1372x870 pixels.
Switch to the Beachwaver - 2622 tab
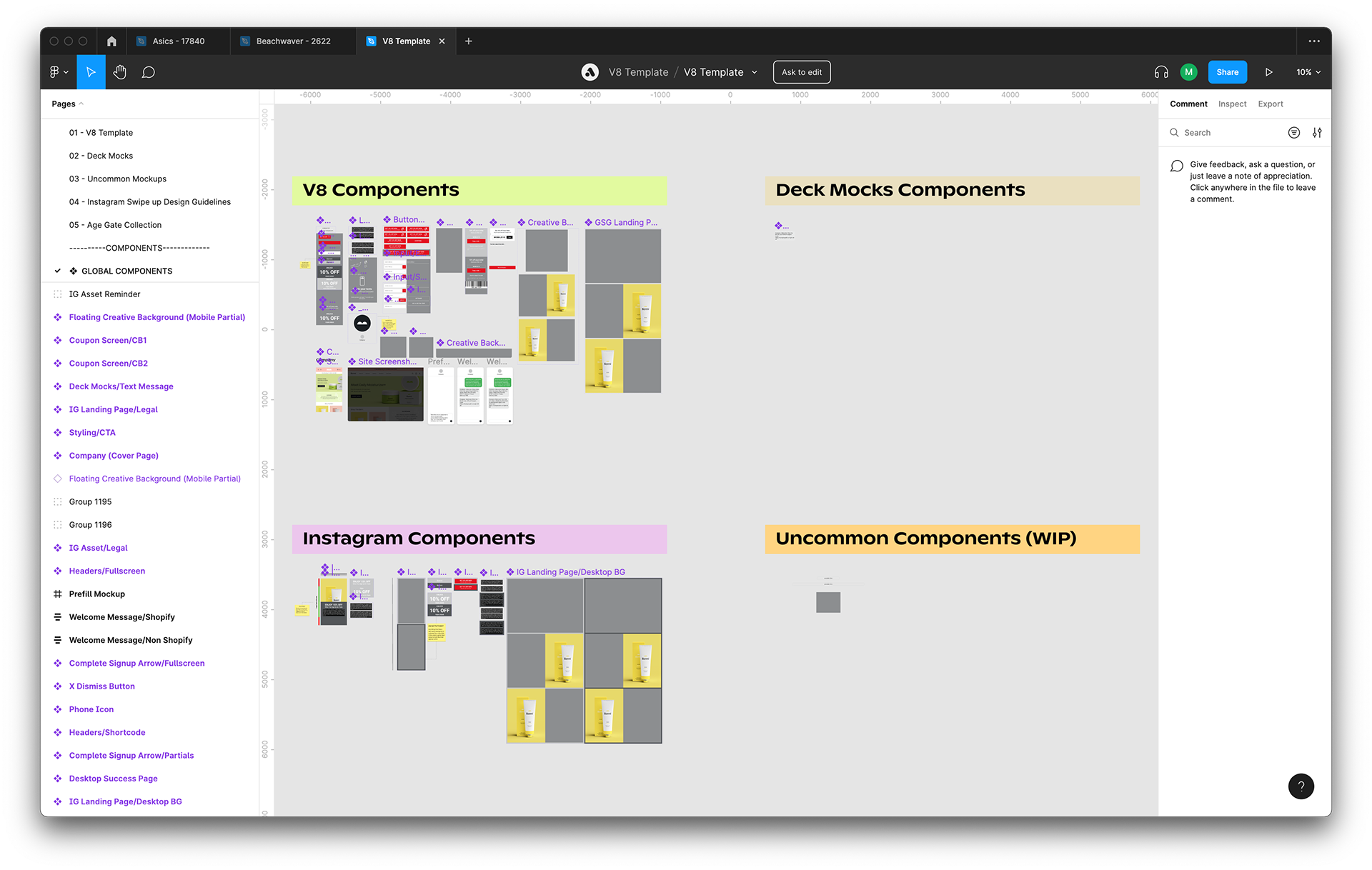[x=293, y=41]
